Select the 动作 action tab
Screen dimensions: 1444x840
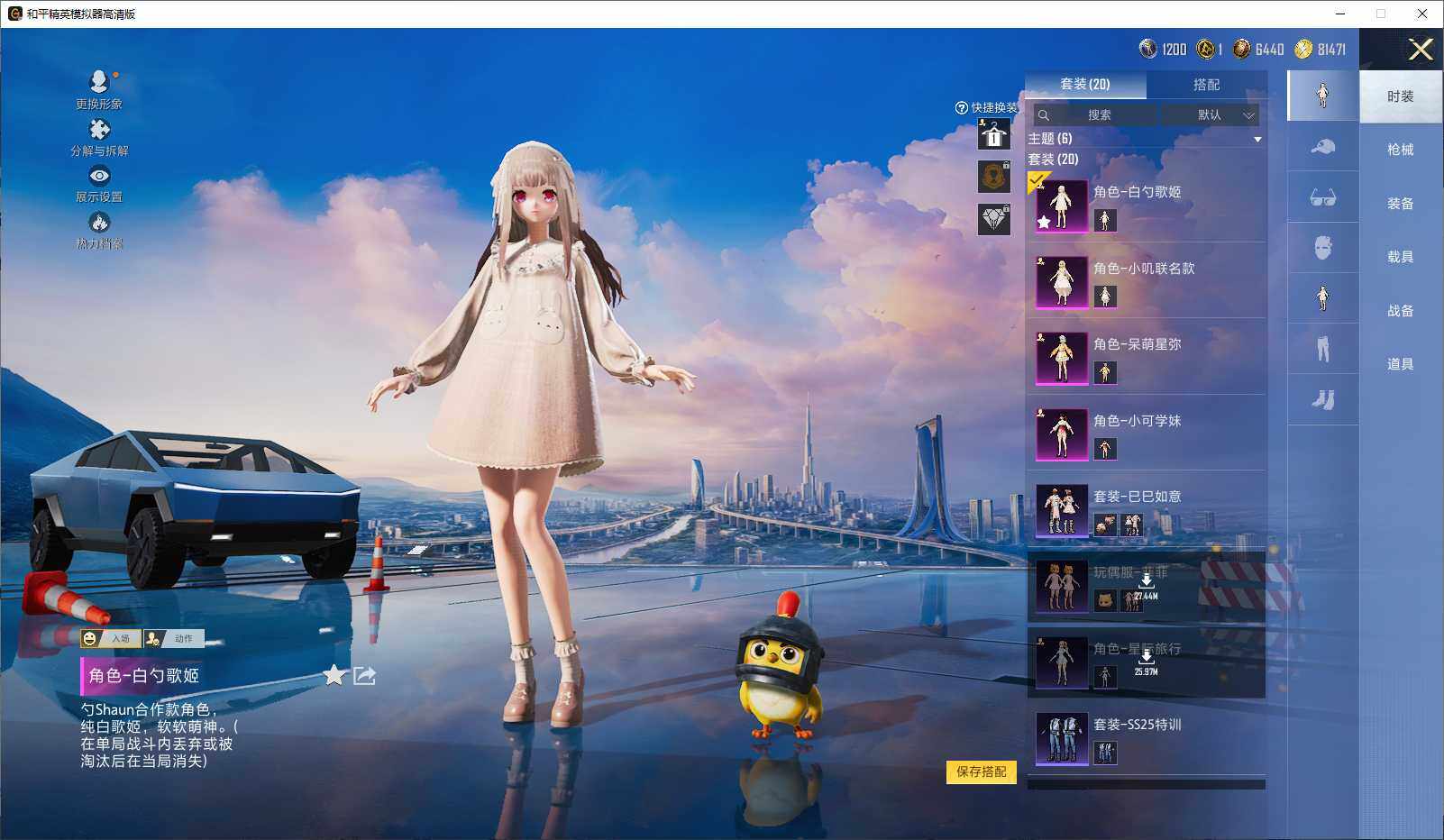click(x=174, y=638)
